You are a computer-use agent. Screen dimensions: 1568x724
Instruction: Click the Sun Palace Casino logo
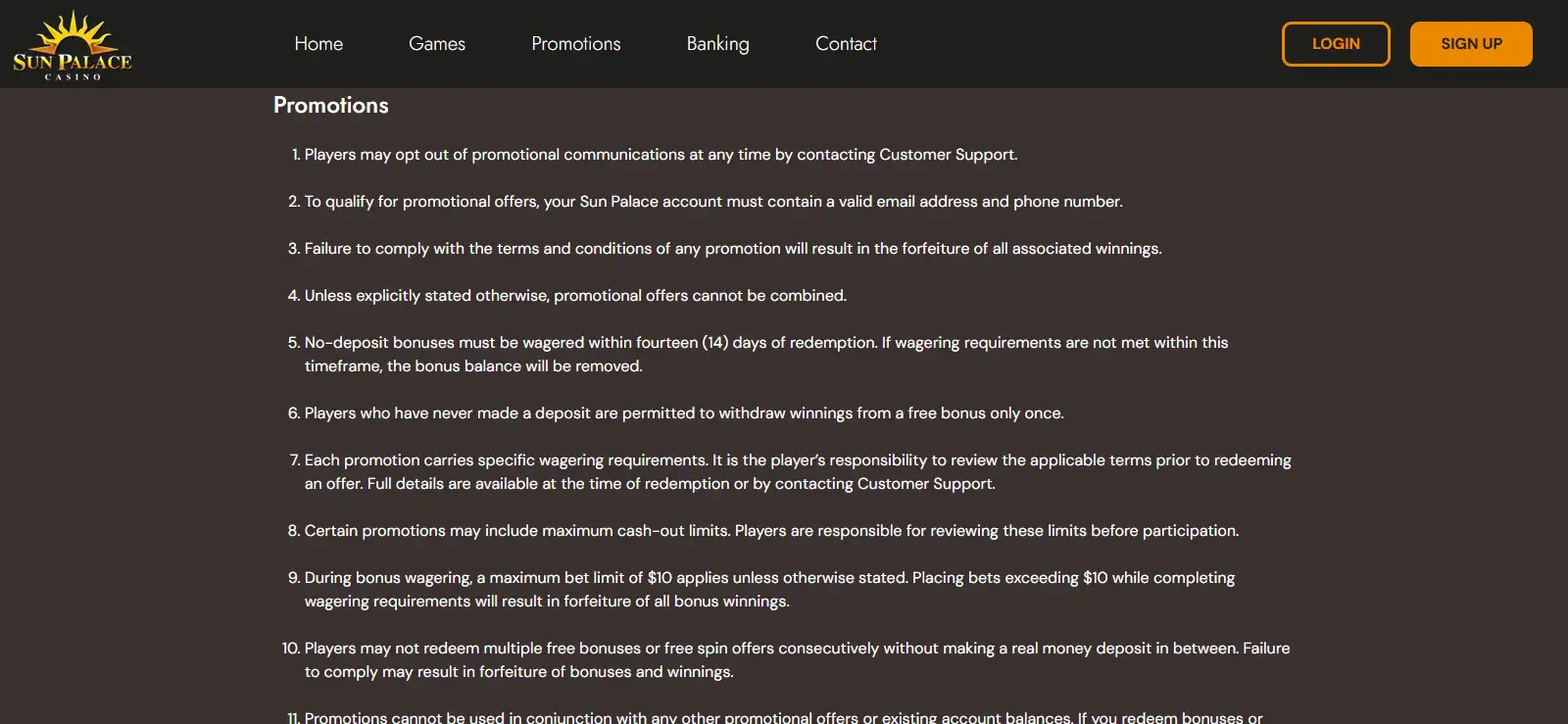point(73,45)
